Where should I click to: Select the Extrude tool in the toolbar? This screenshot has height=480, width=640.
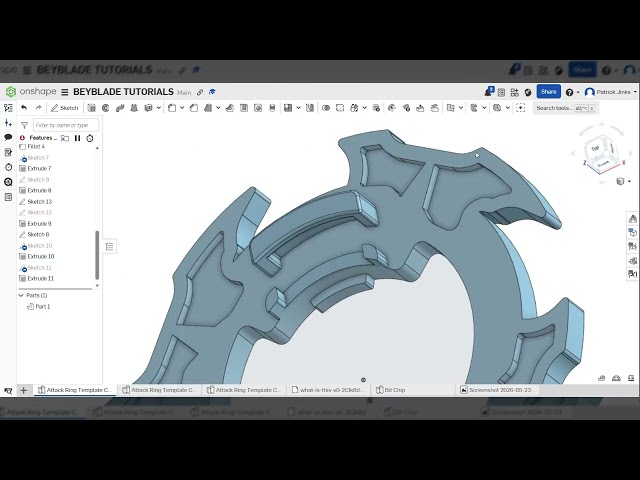(91, 108)
